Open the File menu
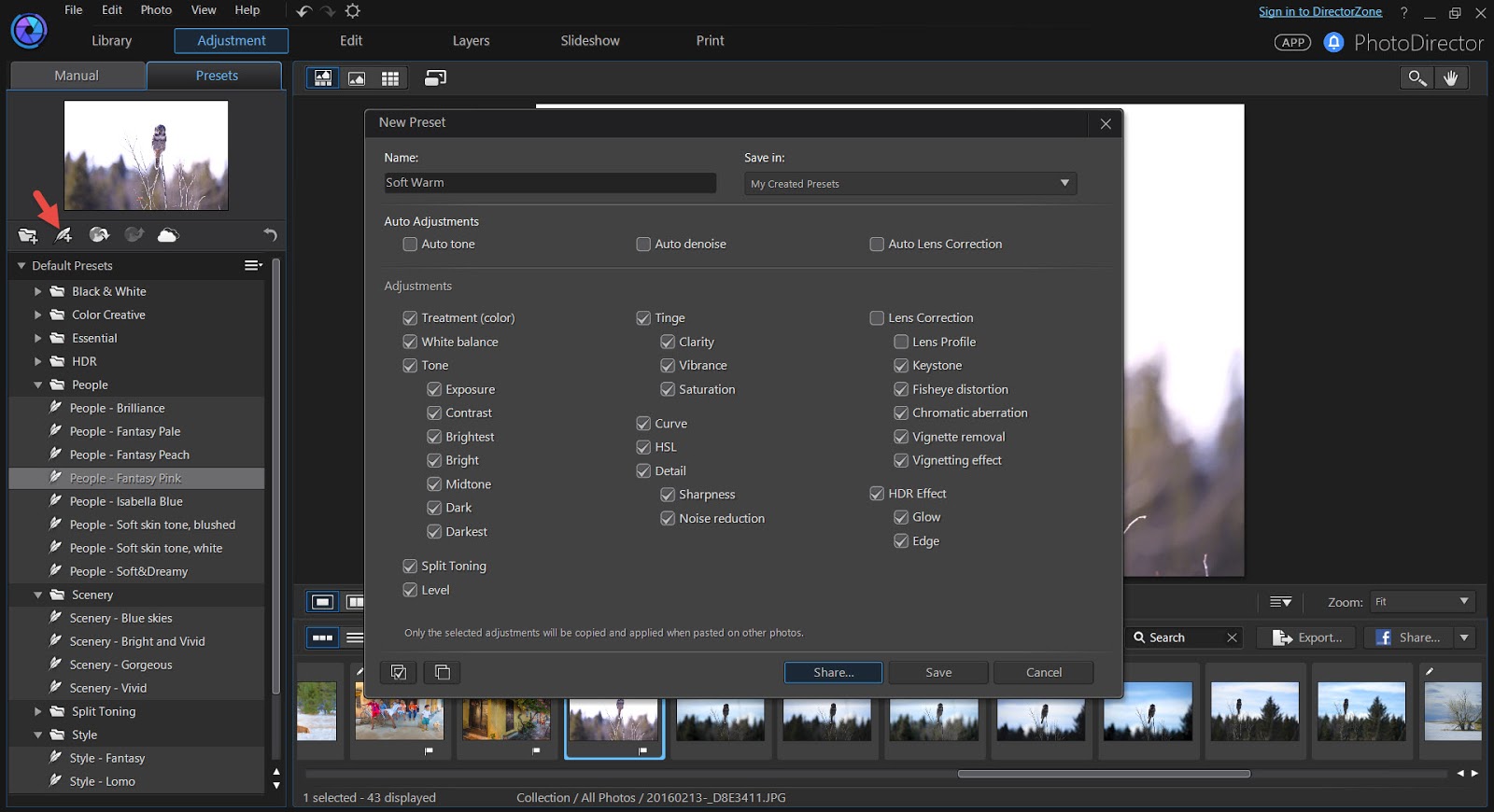 74,10
